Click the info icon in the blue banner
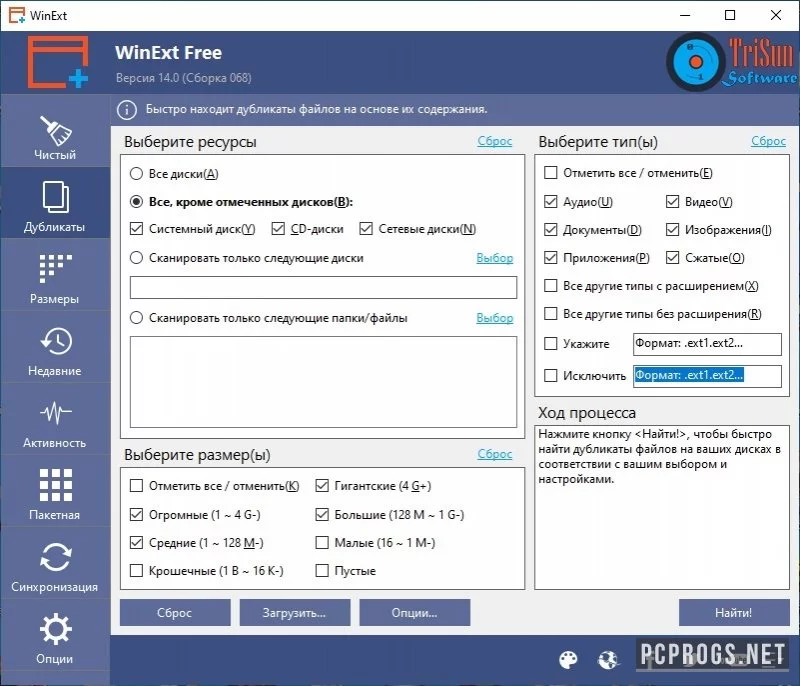The height and width of the screenshot is (686, 800). [x=127, y=110]
